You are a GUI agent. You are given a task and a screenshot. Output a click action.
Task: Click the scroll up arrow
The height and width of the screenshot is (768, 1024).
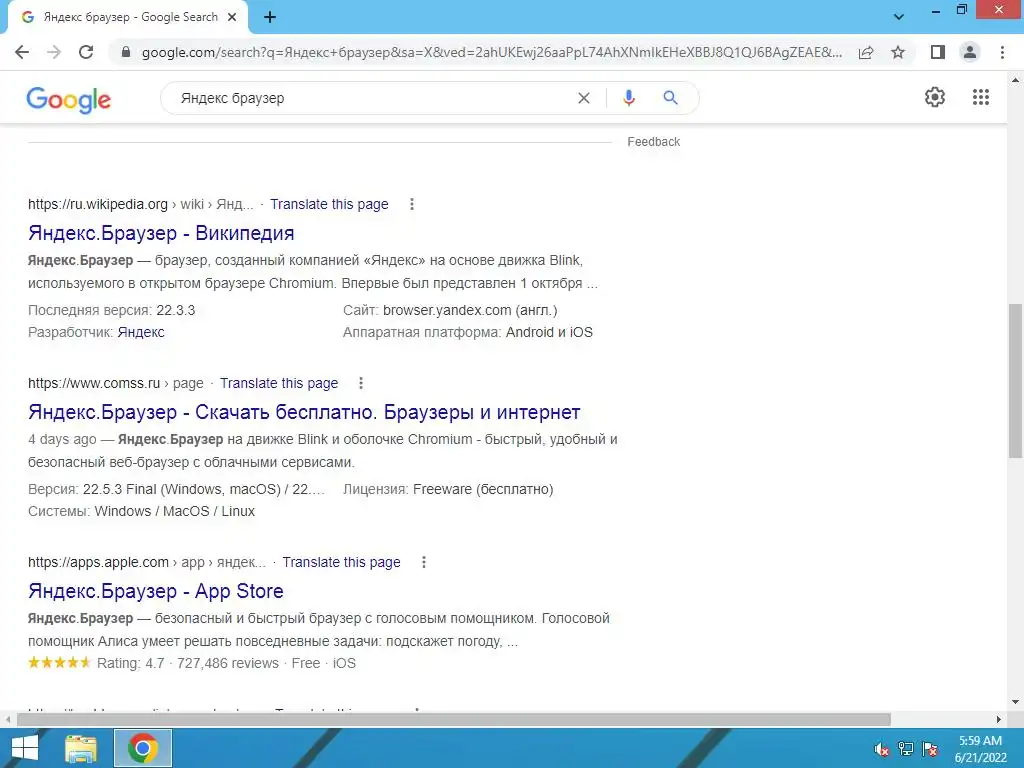coord(1015,80)
